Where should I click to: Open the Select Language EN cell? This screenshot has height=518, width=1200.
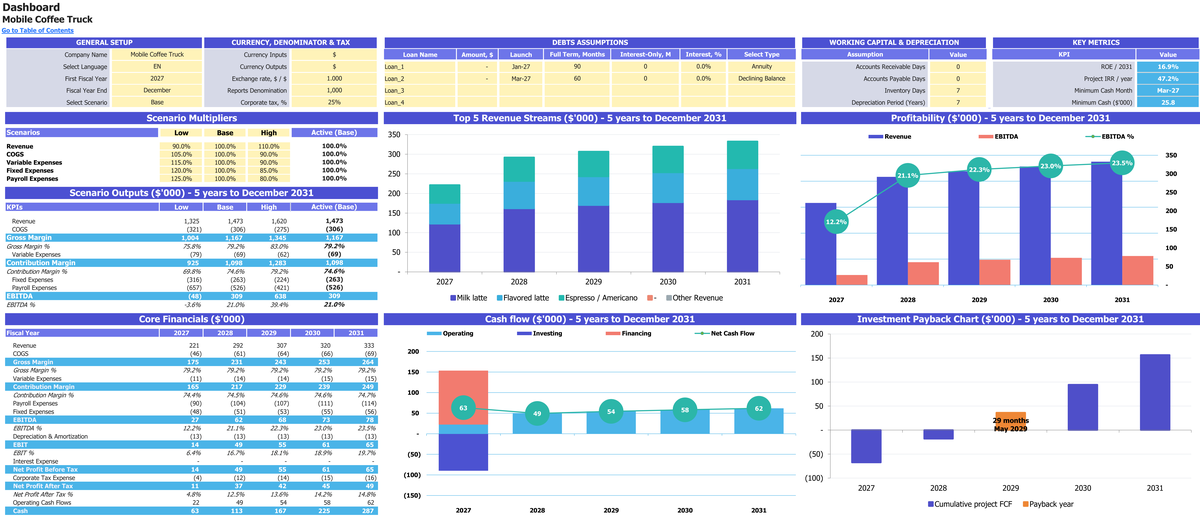coord(157,66)
